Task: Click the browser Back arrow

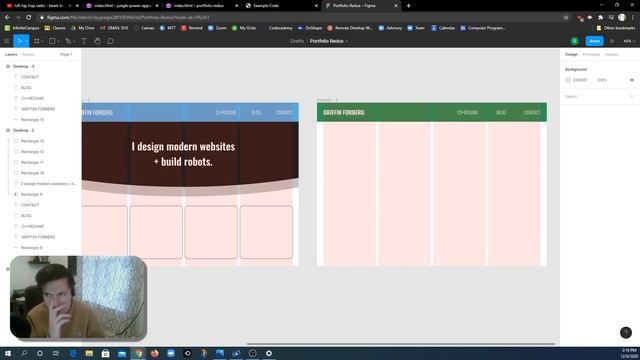Action: pos(7,18)
